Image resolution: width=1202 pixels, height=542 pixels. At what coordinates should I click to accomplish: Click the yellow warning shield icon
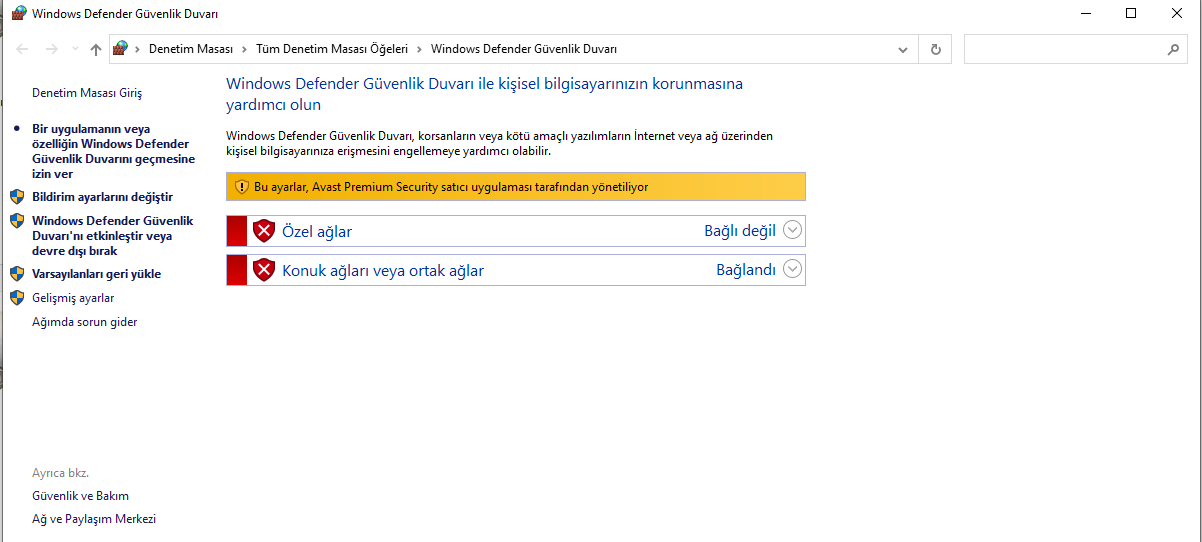coord(241,187)
